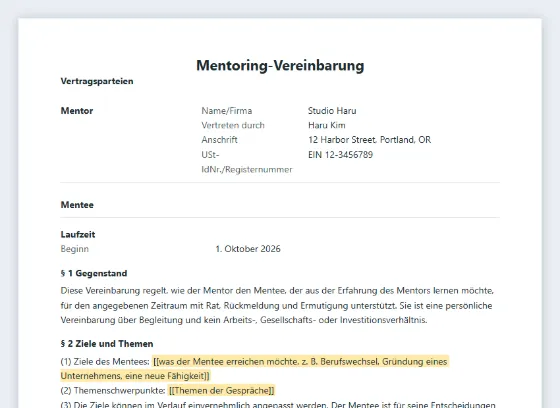This screenshot has width=560, height=408.
Task: Click the Themenschwerpunkte label
Action: [x=113, y=390]
